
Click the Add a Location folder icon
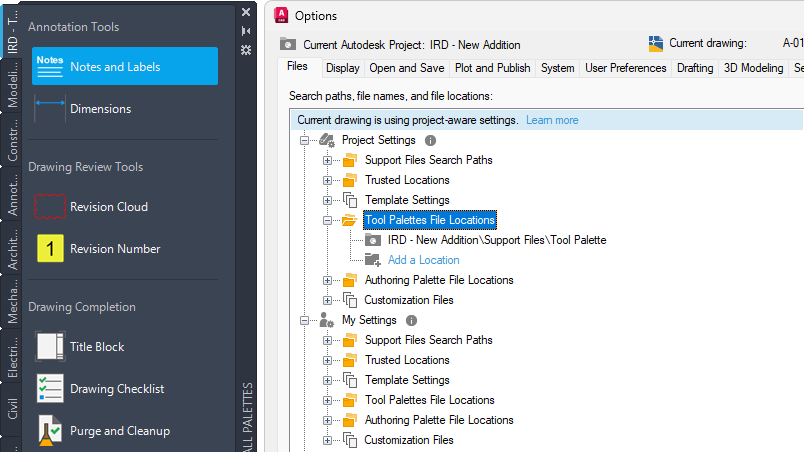pyautogui.click(x=373, y=260)
